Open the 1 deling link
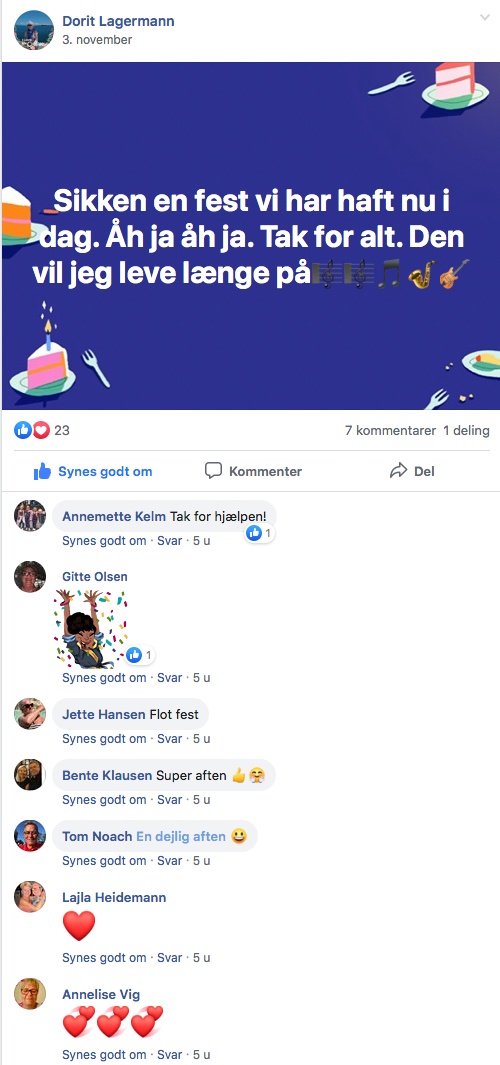Viewport: 500px width, 1065px height. pyautogui.click(x=466, y=431)
